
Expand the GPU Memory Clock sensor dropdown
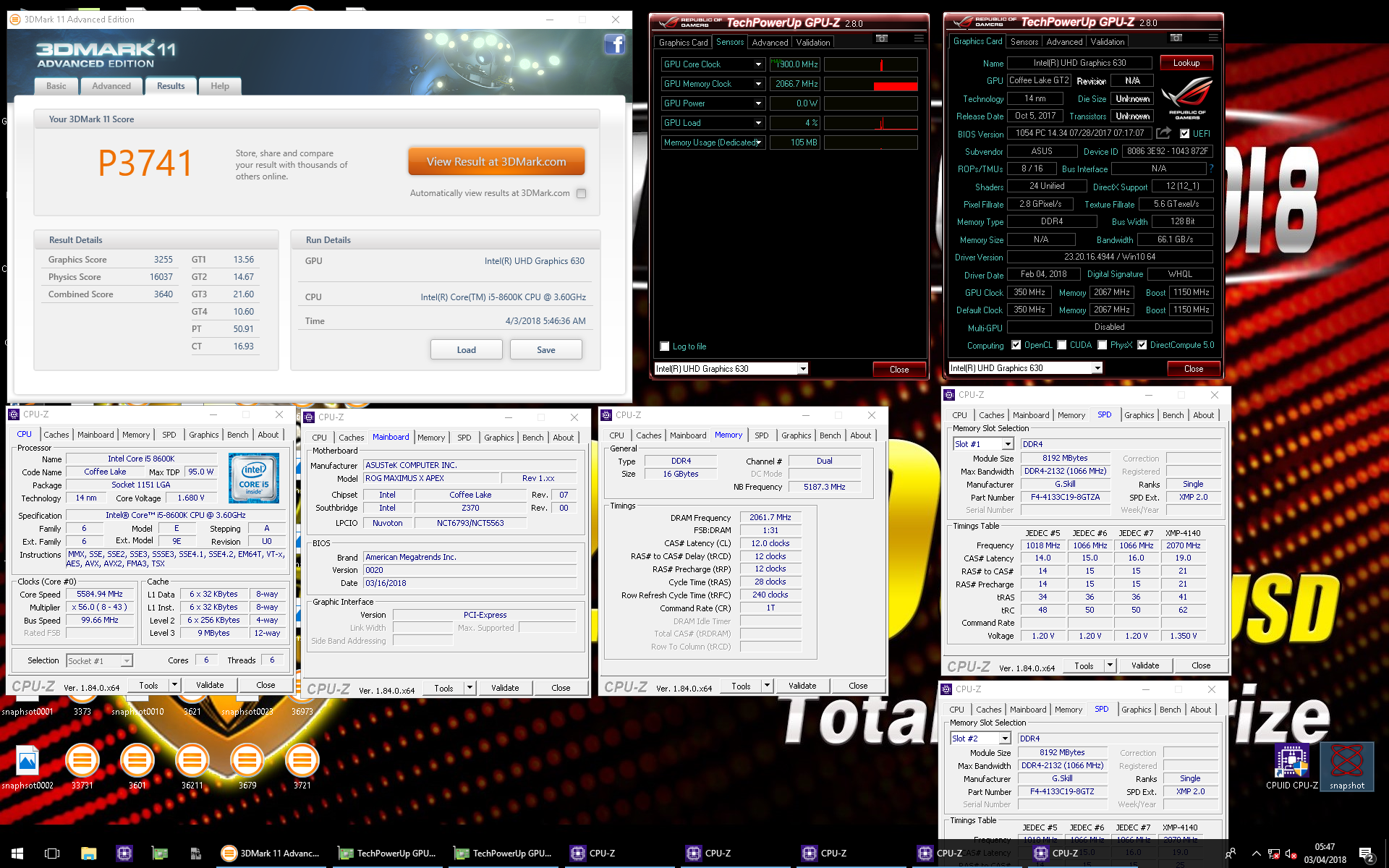click(758, 84)
